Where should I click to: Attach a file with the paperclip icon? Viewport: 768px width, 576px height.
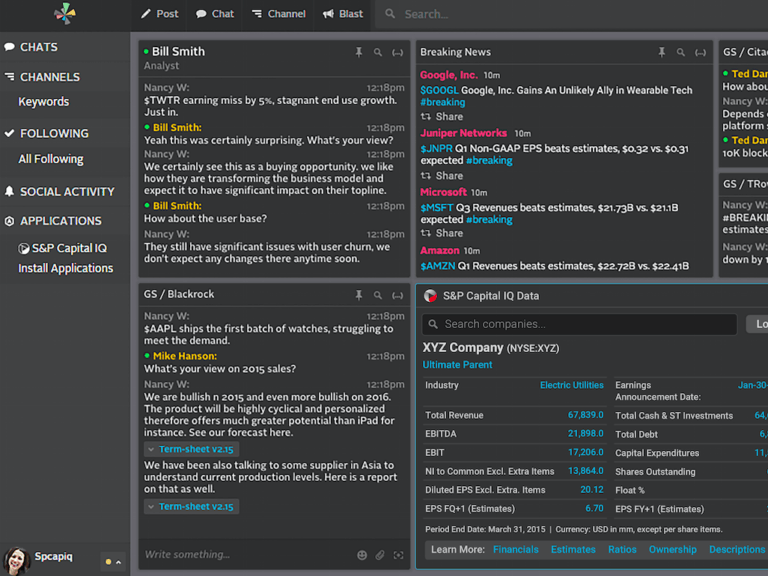[x=380, y=555]
